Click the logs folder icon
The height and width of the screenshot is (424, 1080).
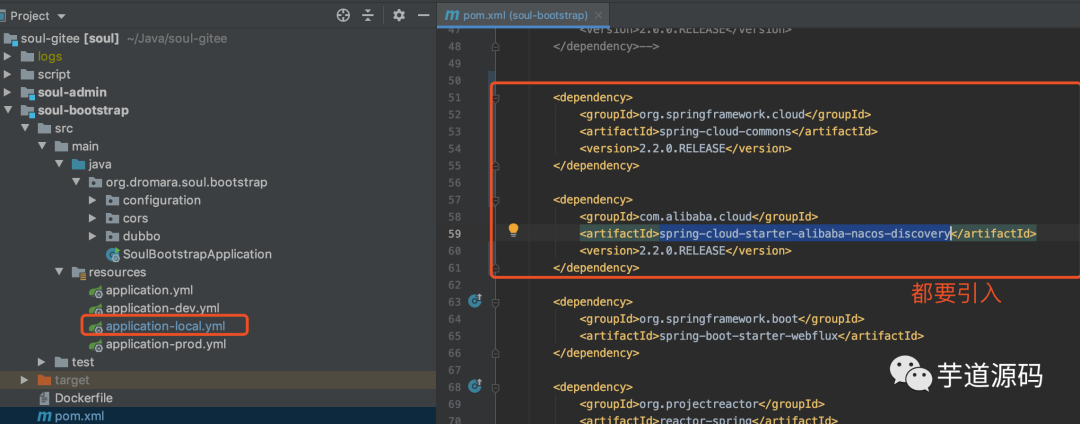click(x=28, y=56)
